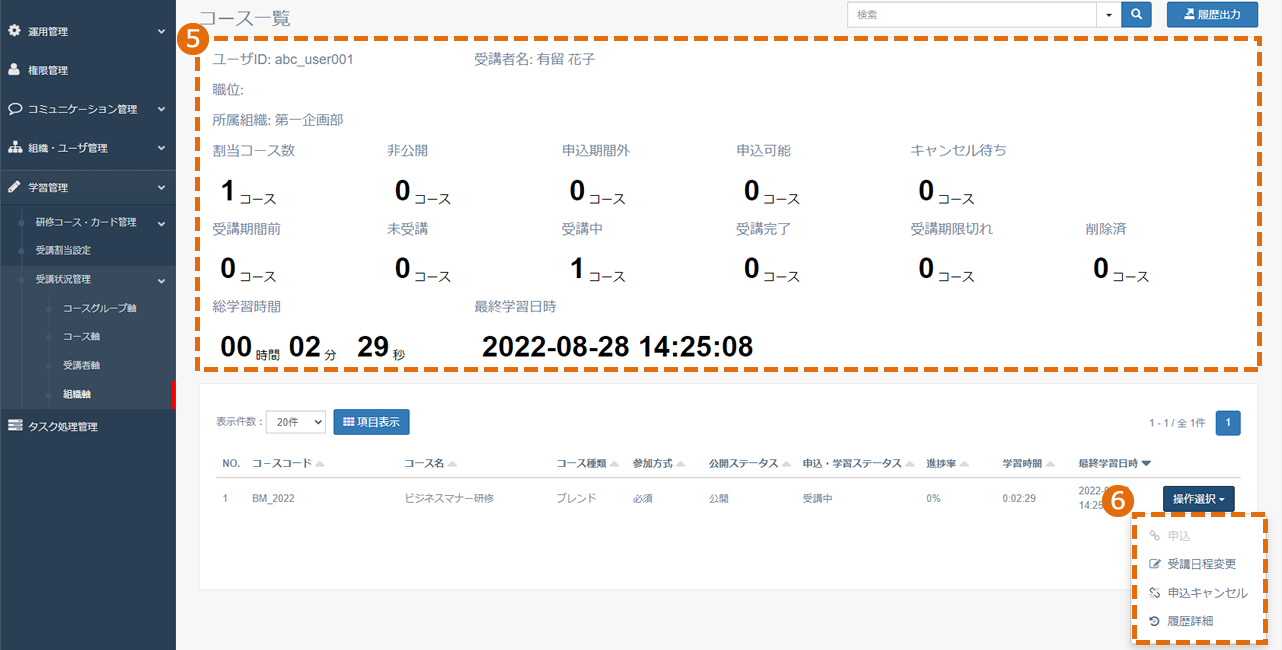Click the 項目表示 button

[371, 422]
